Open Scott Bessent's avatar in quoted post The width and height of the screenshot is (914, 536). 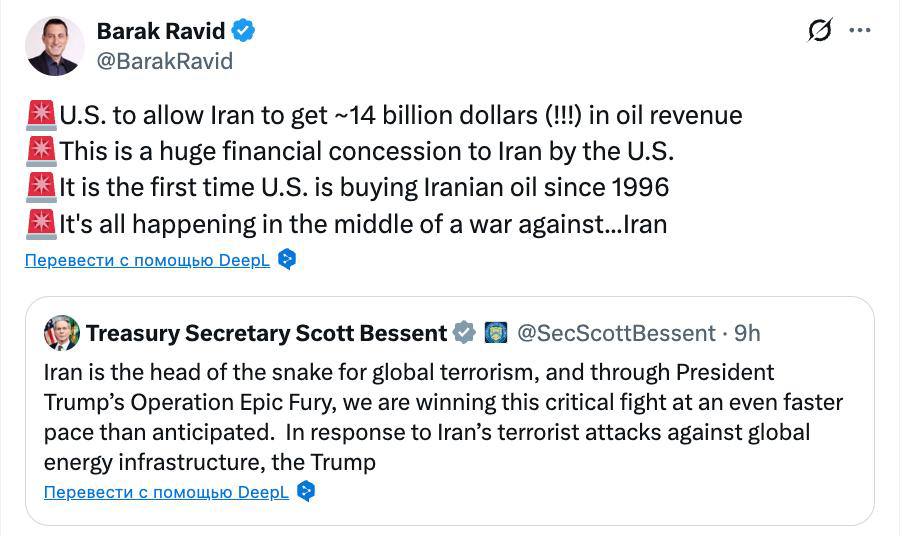pyautogui.click(x=61, y=333)
